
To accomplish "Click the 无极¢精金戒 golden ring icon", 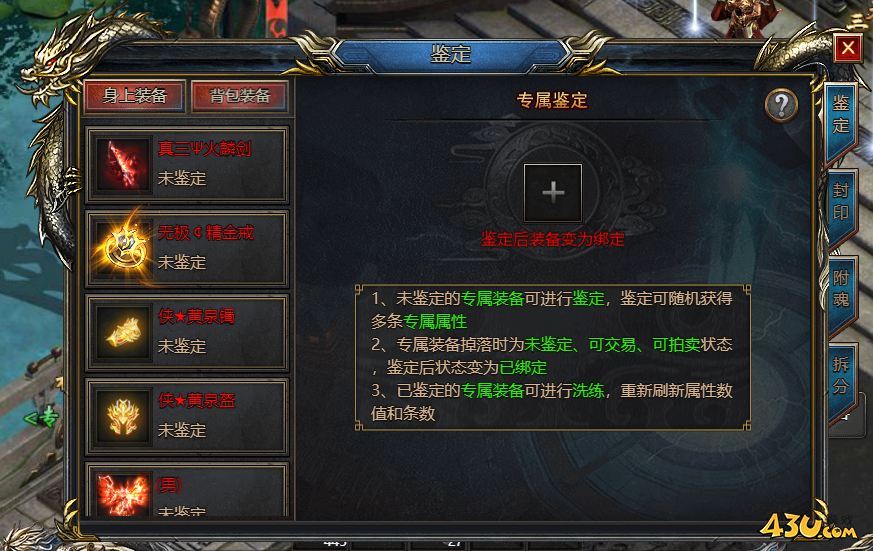I will (121, 248).
